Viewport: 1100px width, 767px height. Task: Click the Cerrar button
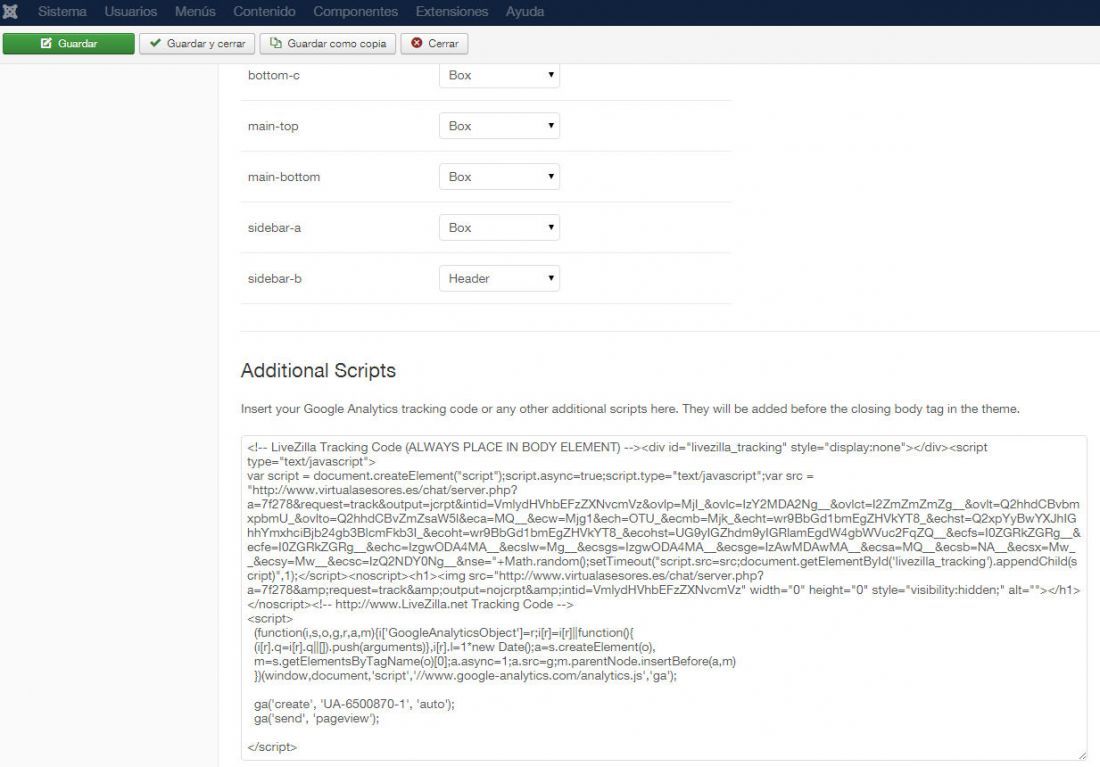click(x=434, y=44)
